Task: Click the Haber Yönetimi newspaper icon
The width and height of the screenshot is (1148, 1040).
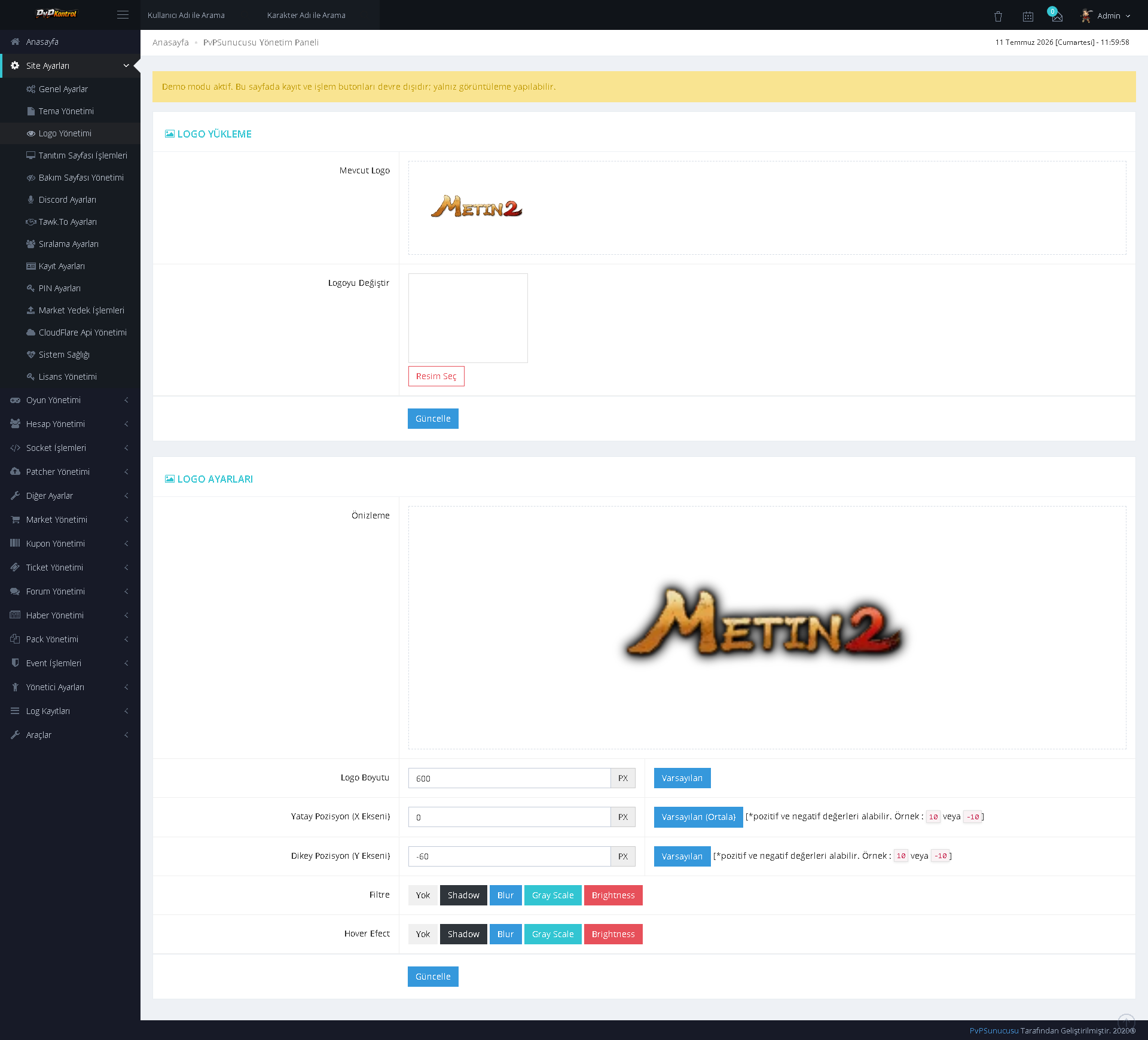Action: 15,615
